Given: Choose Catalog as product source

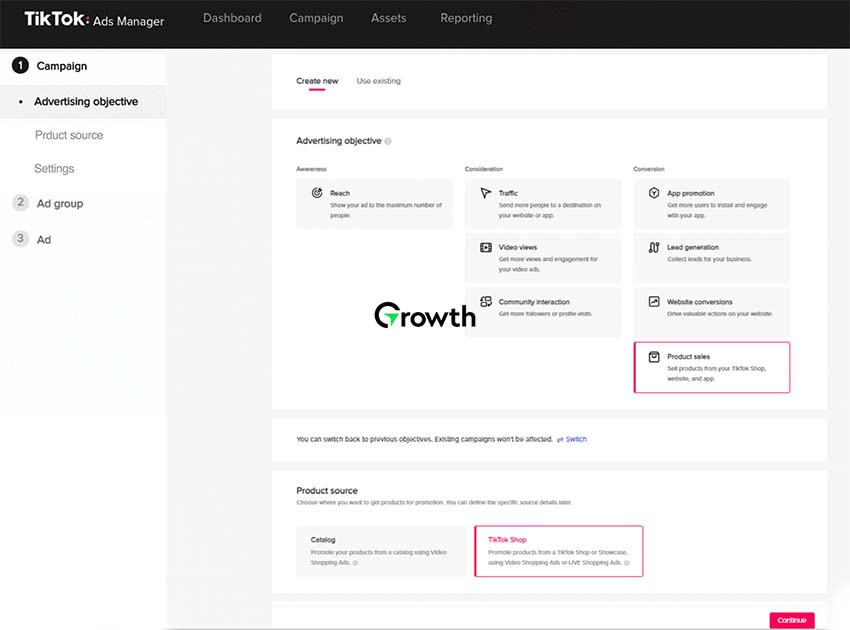Looking at the screenshot, I should click(381, 551).
